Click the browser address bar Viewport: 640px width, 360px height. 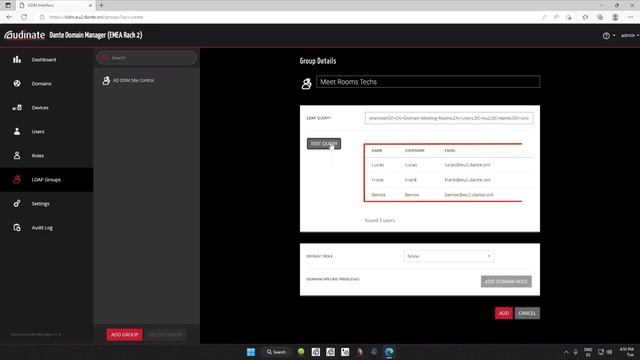[286, 17]
